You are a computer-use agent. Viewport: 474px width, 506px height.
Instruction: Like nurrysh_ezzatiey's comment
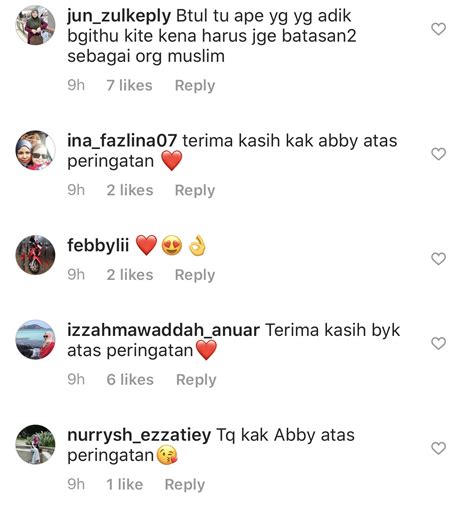tap(438, 448)
